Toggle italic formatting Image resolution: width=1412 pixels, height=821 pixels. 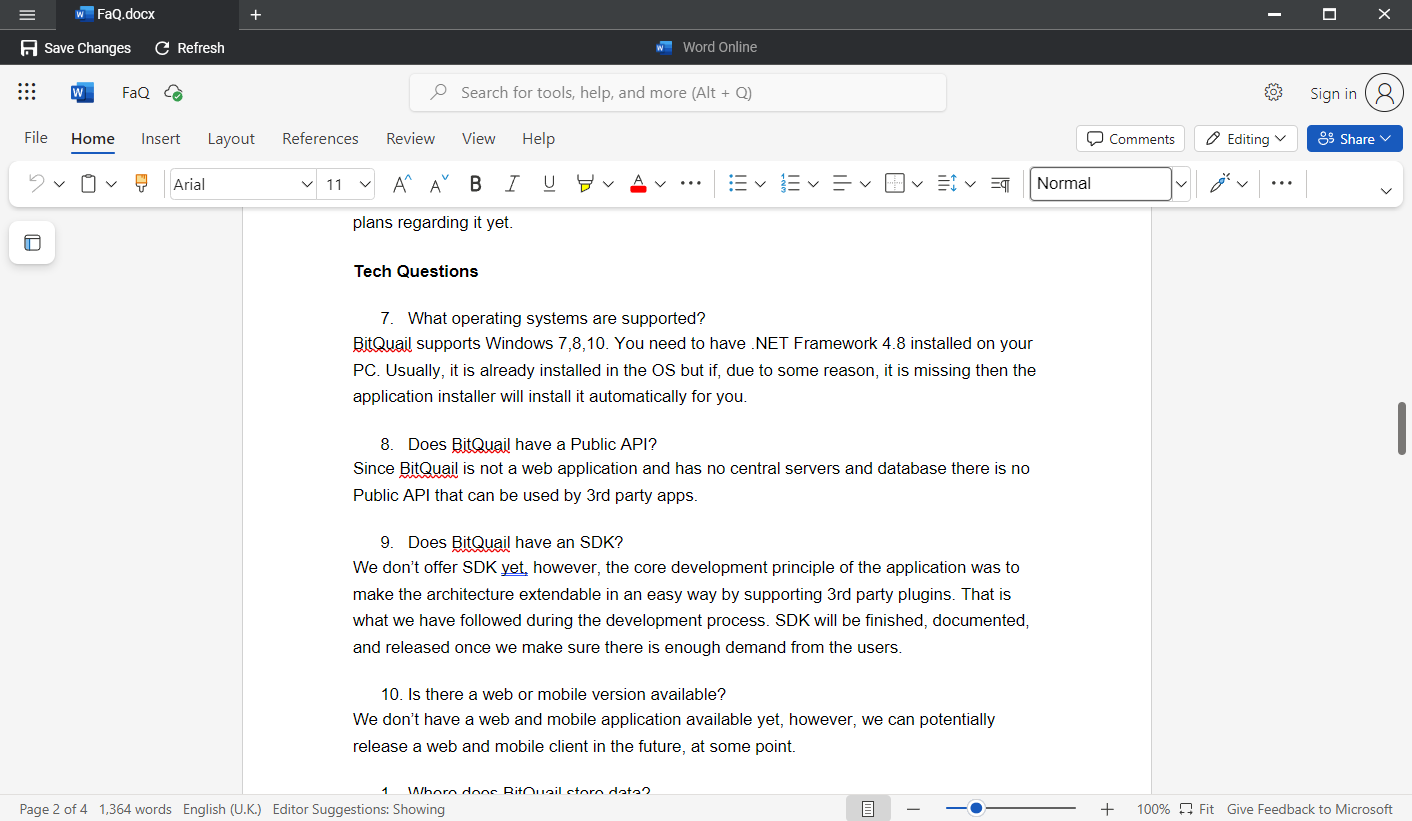click(x=512, y=183)
